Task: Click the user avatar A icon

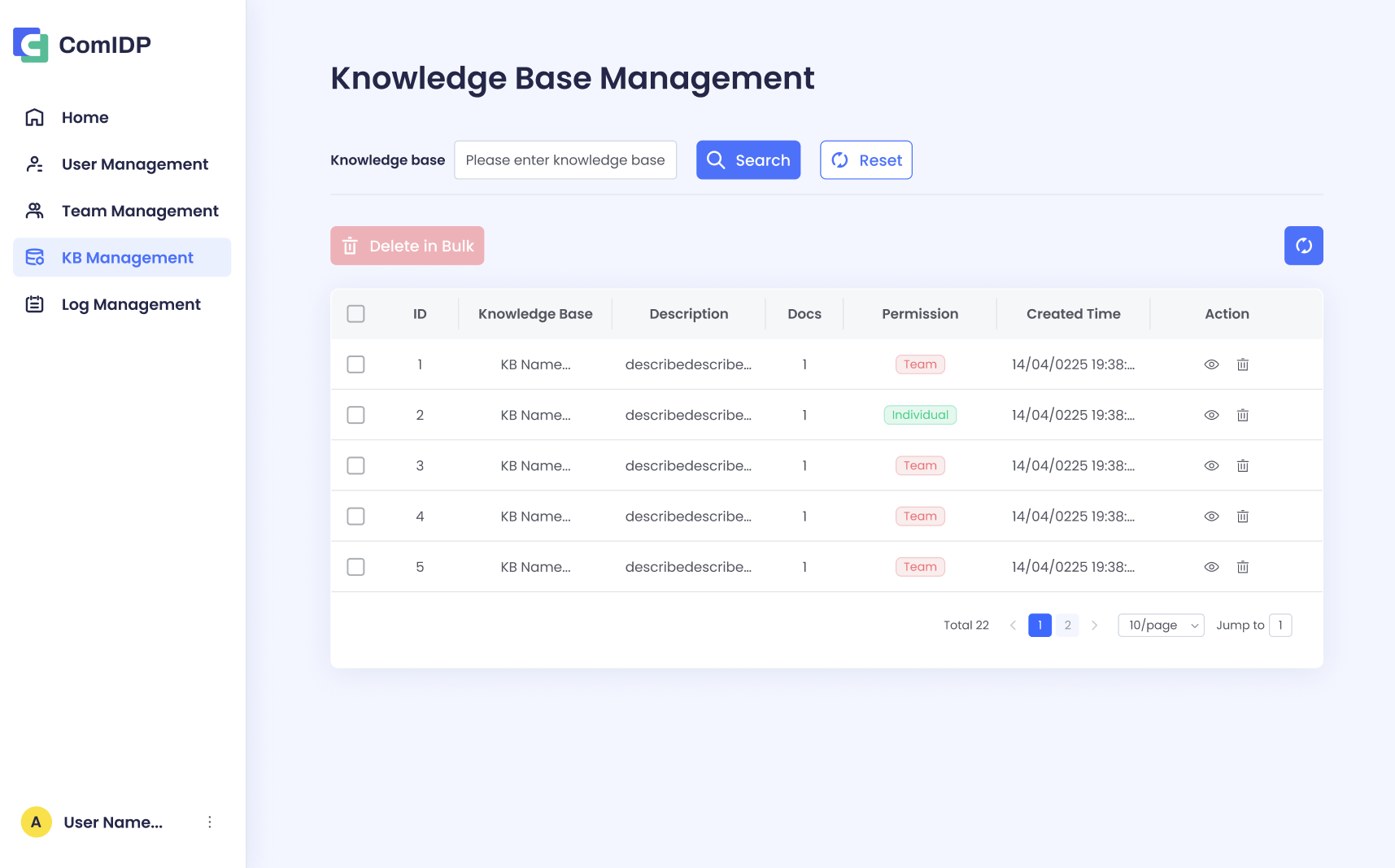Action: pyautogui.click(x=36, y=822)
